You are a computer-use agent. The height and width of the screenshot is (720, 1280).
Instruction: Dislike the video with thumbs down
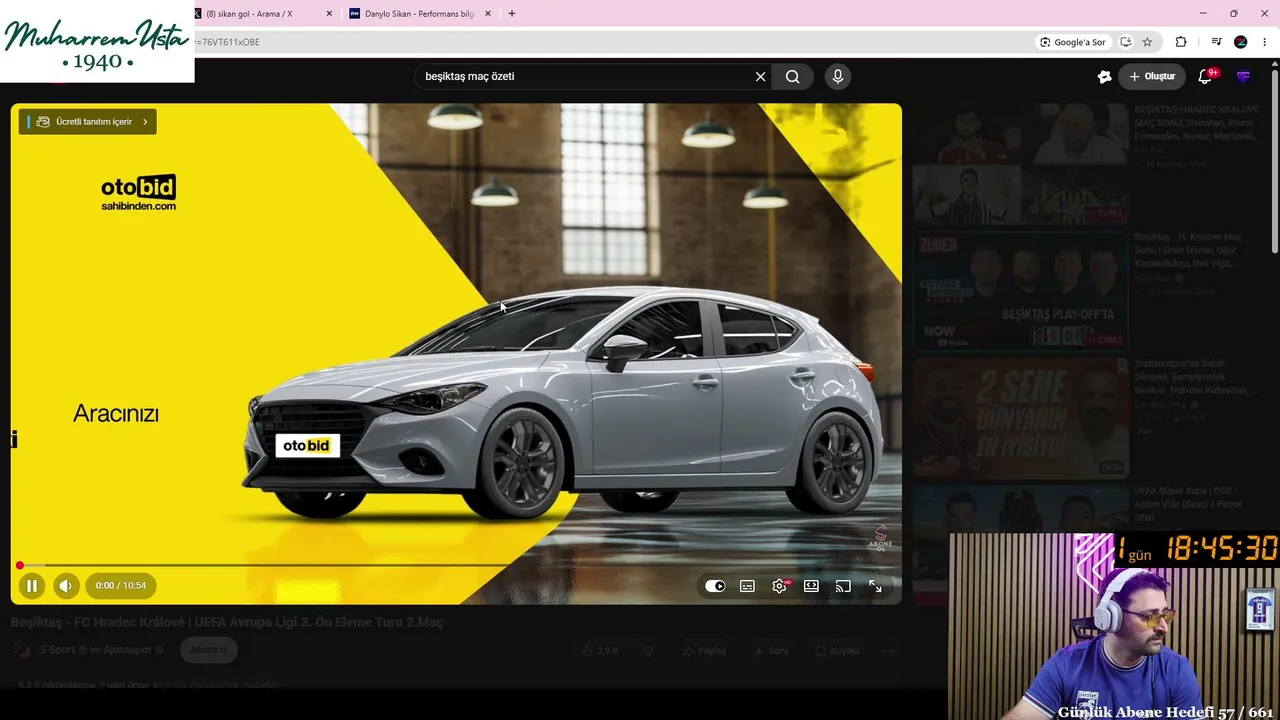tap(648, 651)
